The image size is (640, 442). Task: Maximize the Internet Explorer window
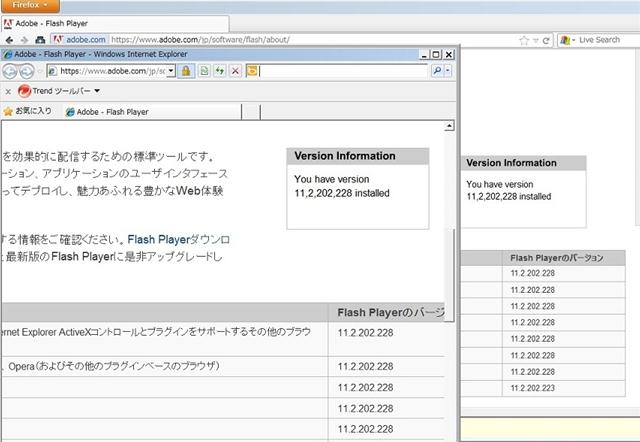click(436, 55)
